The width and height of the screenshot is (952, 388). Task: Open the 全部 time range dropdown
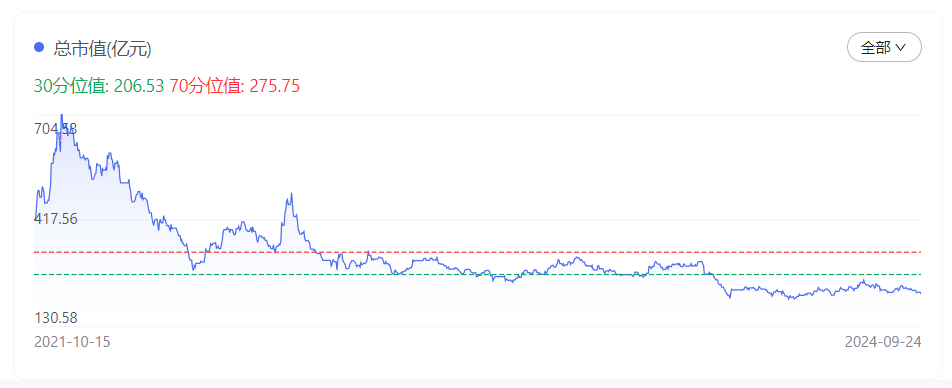coord(884,47)
